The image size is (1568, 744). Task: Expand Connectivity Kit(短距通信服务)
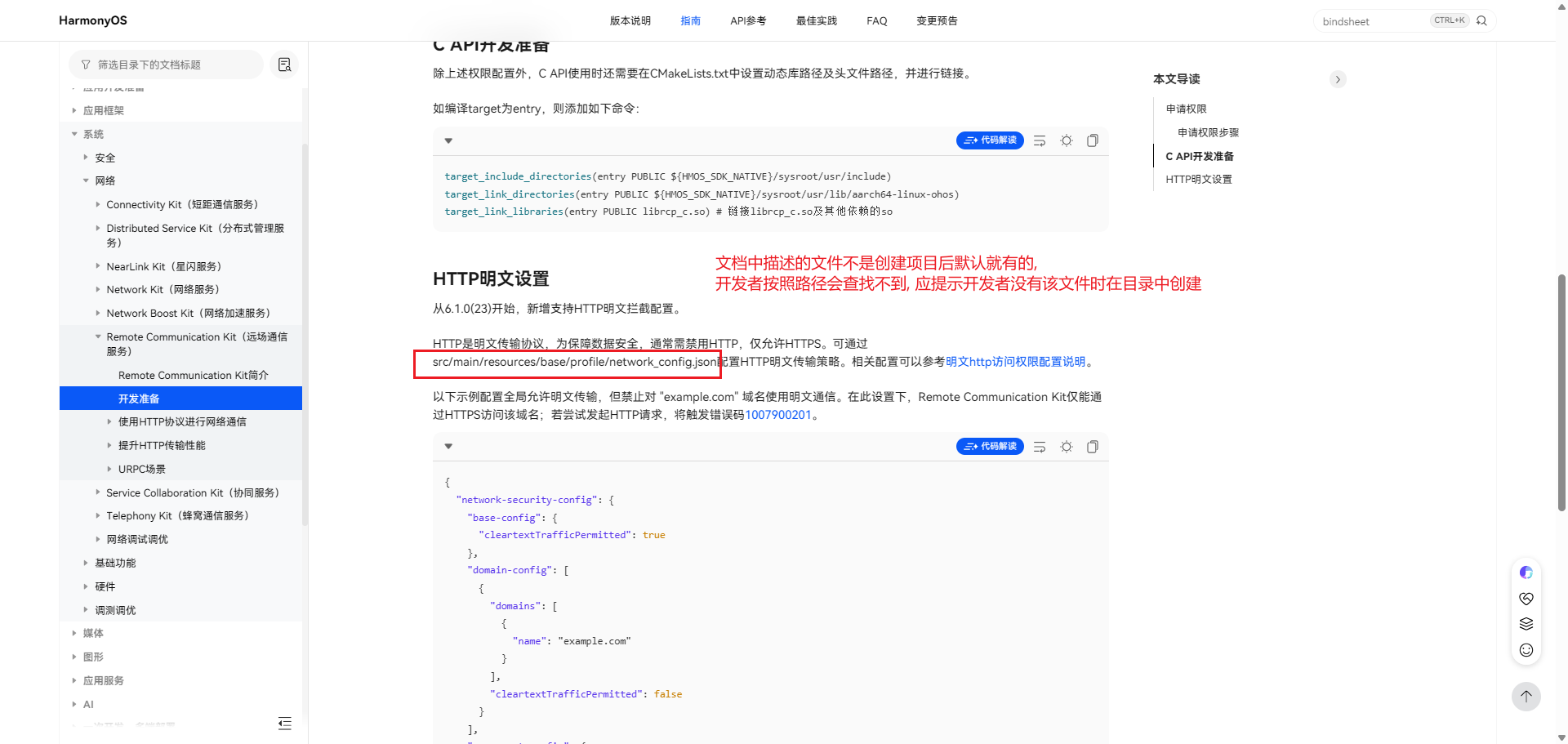pos(98,205)
